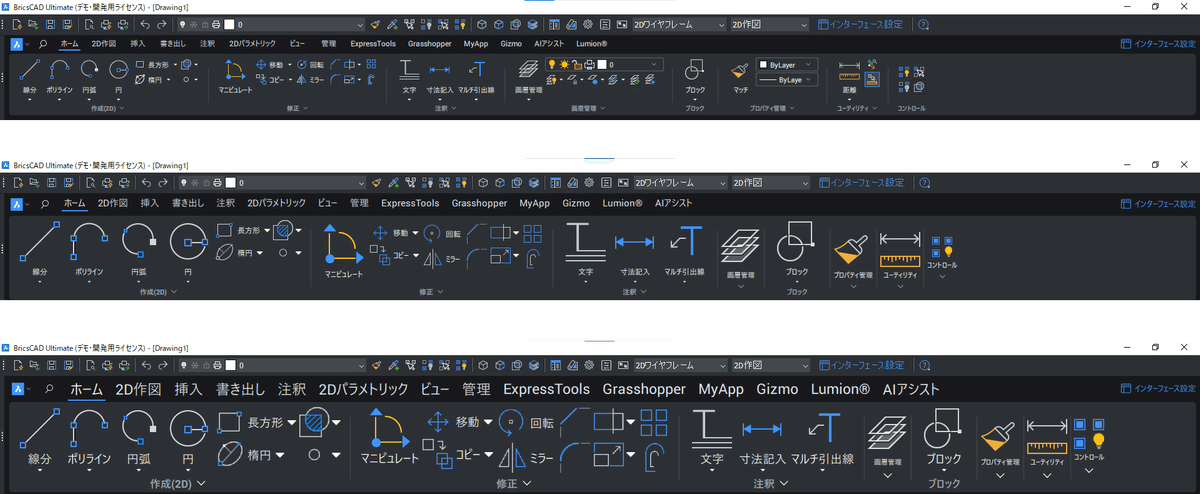Open ホーム tab in the top window
The height and width of the screenshot is (494, 1200).
coord(70,44)
